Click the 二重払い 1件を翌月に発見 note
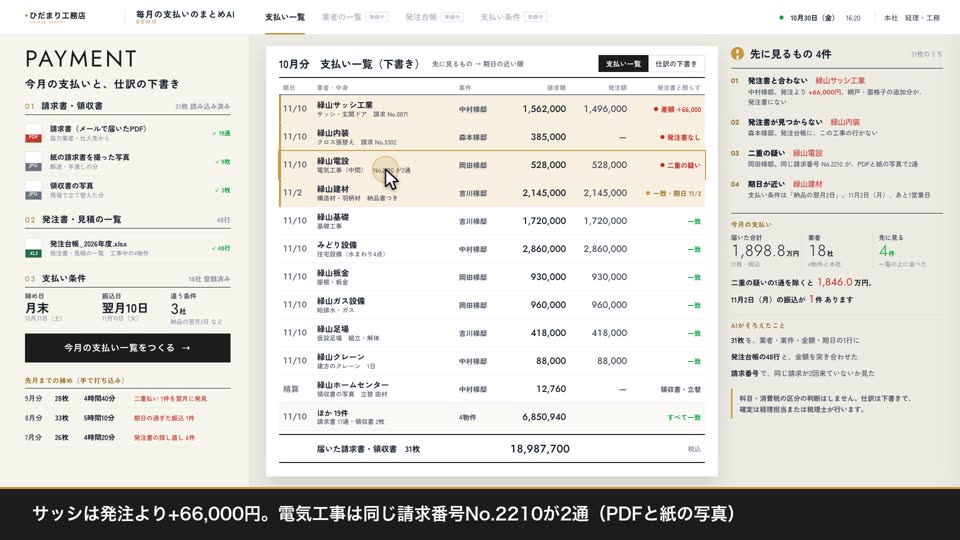 click(x=170, y=399)
